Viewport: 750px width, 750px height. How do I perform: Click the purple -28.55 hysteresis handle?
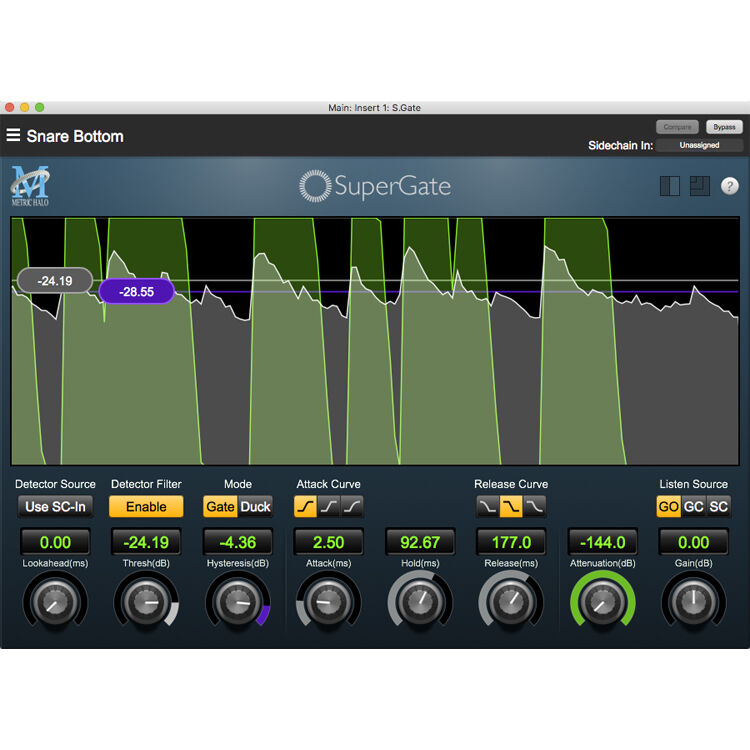click(x=137, y=291)
